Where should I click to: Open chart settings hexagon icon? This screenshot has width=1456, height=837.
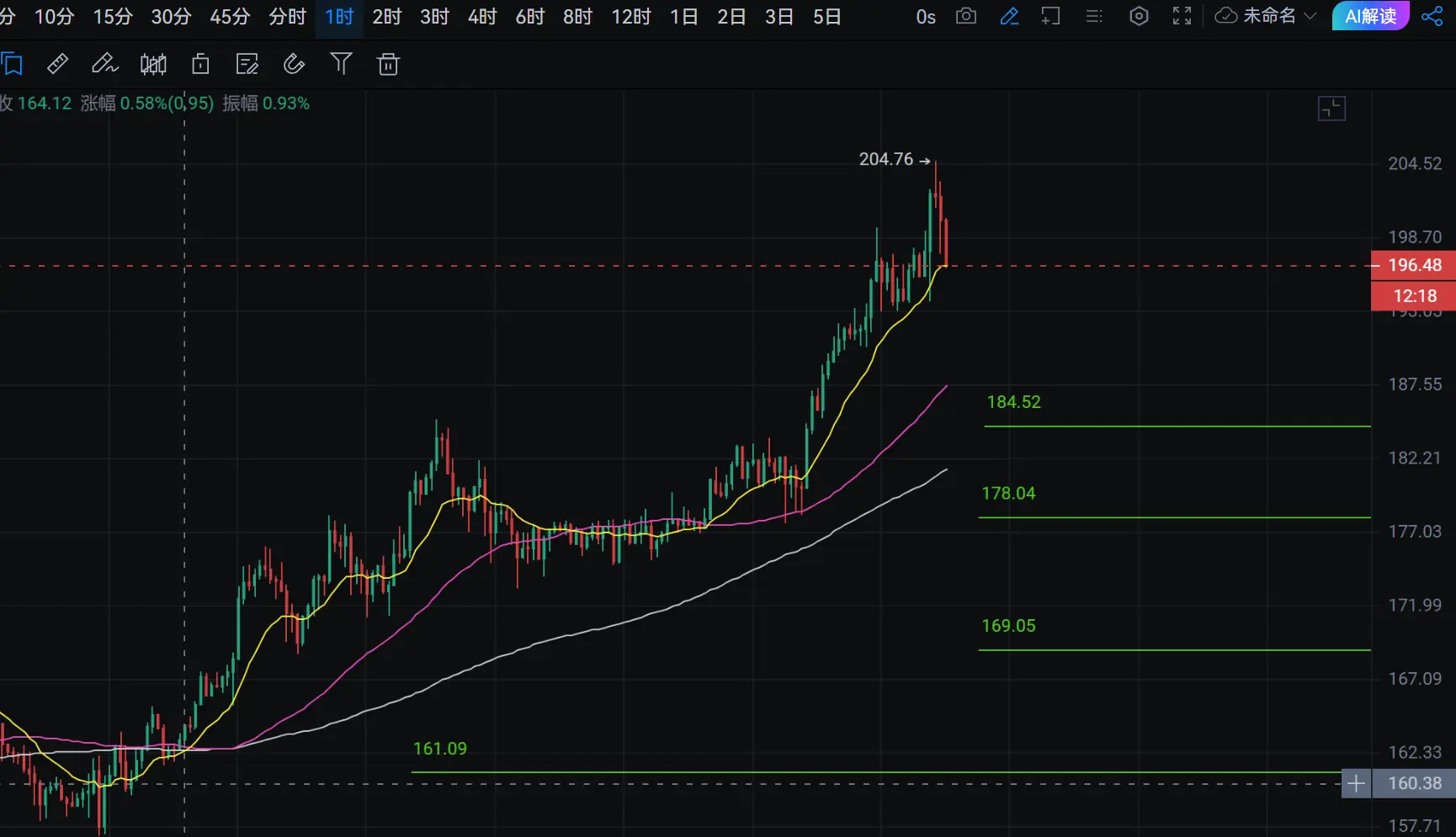pyautogui.click(x=1139, y=16)
